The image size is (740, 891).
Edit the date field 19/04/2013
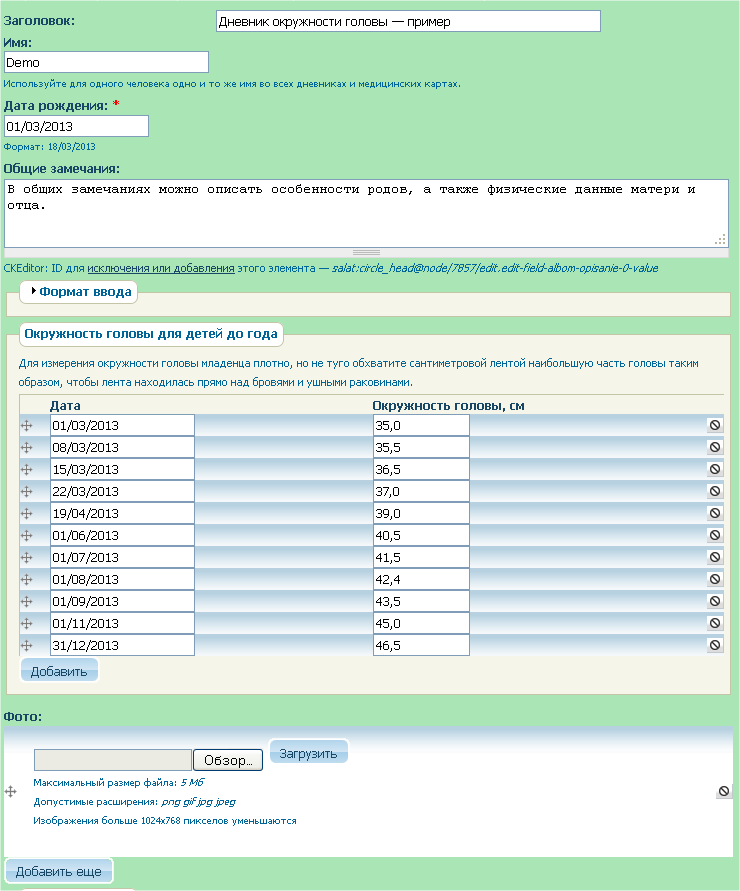click(122, 514)
